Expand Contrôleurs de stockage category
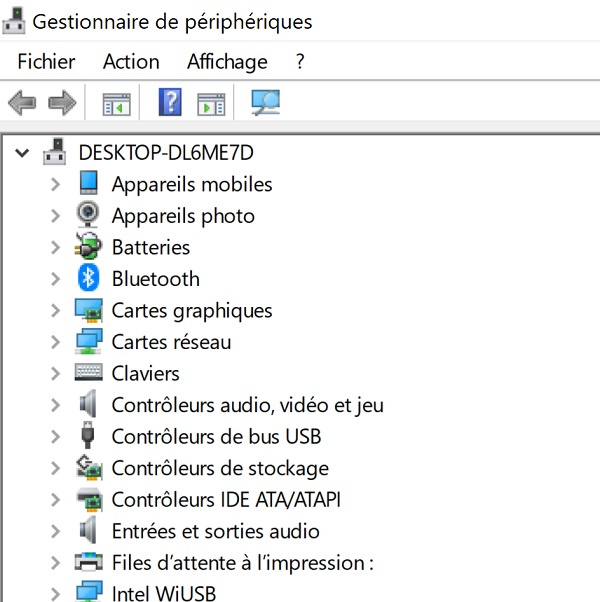This screenshot has height=602, width=600. [x=55, y=468]
